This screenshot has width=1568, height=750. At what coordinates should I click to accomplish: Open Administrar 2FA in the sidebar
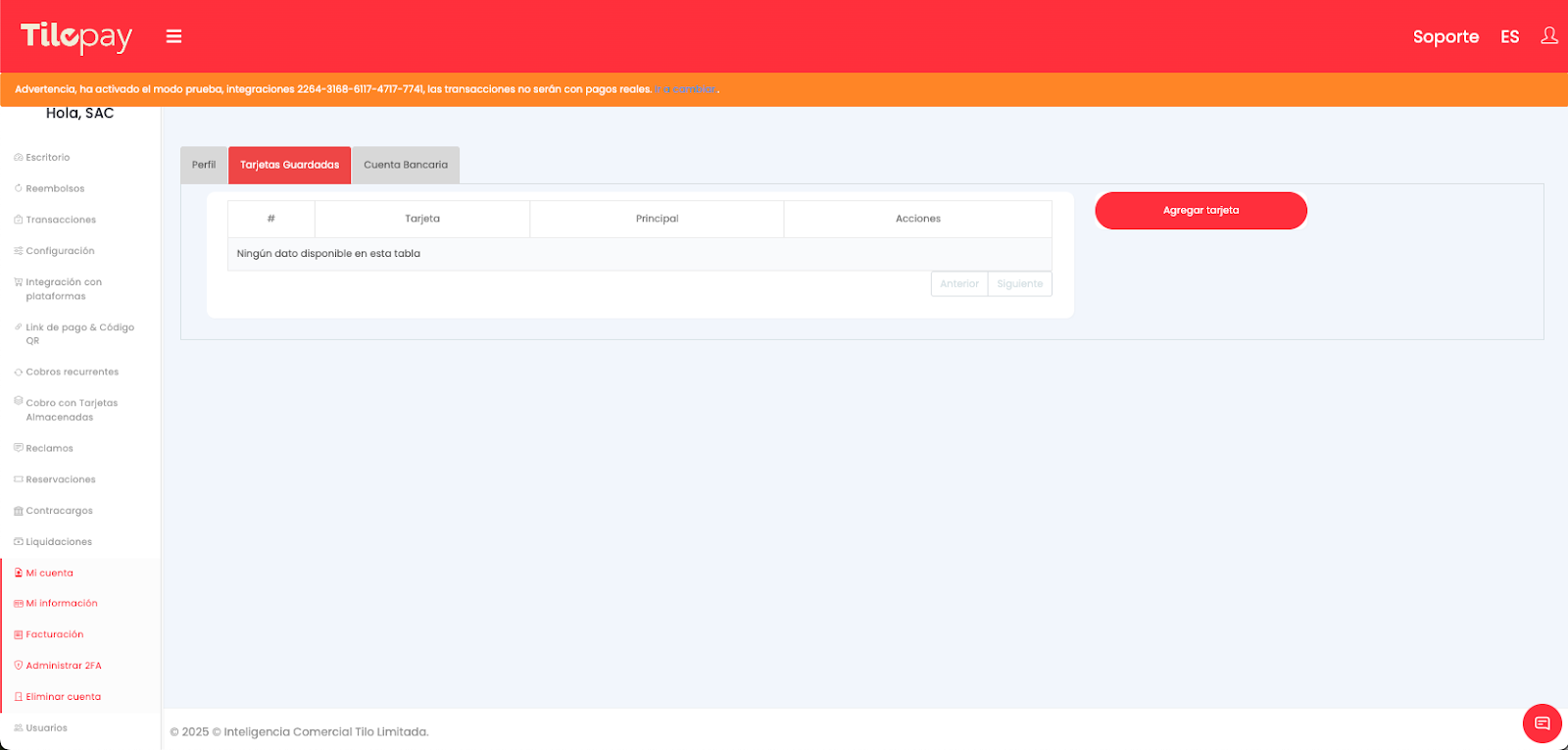pos(64,666)
